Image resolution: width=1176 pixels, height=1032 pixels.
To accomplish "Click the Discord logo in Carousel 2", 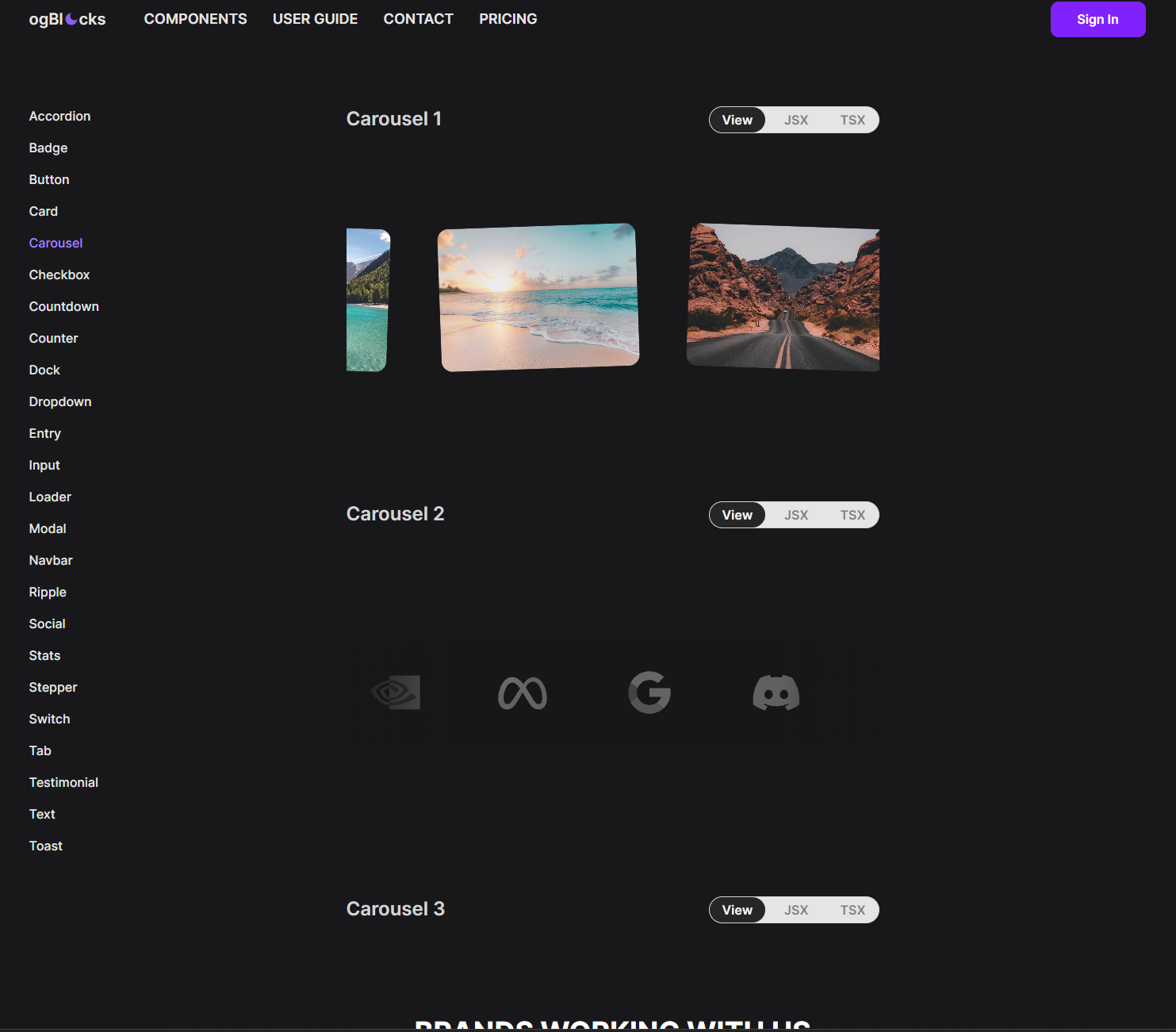I will (x=776, y=692).
